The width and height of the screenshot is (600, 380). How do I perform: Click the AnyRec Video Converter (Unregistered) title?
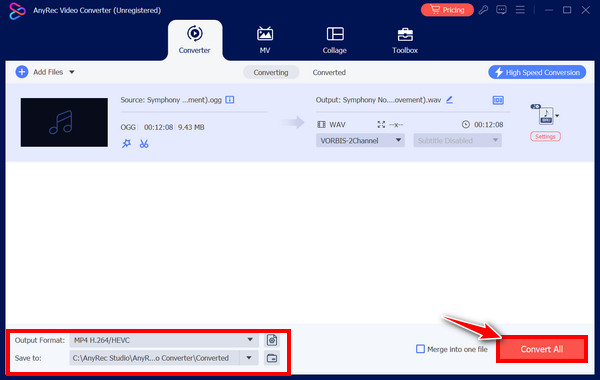pyautogui.click(x=97, y=10)
